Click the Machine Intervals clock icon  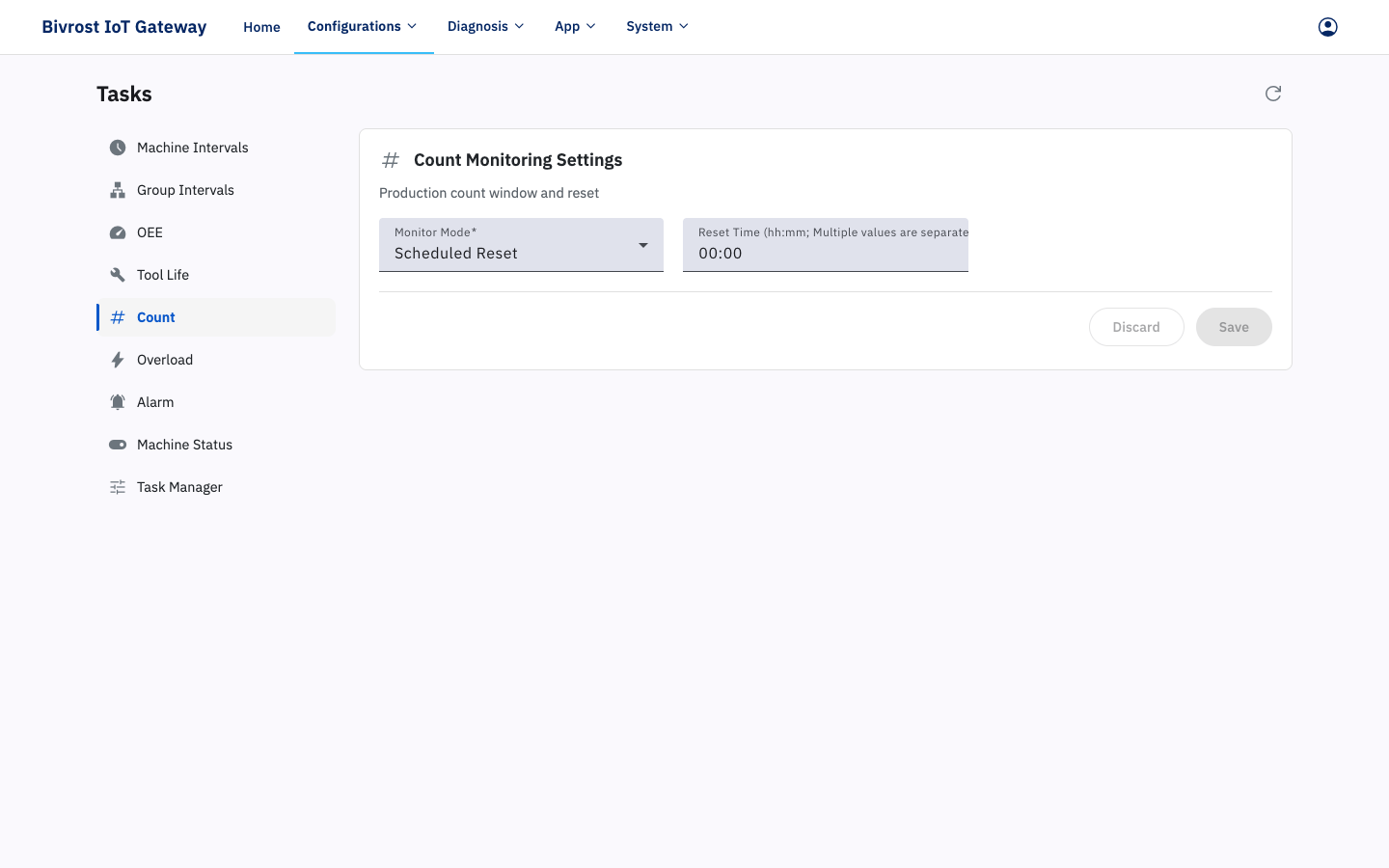118,148
